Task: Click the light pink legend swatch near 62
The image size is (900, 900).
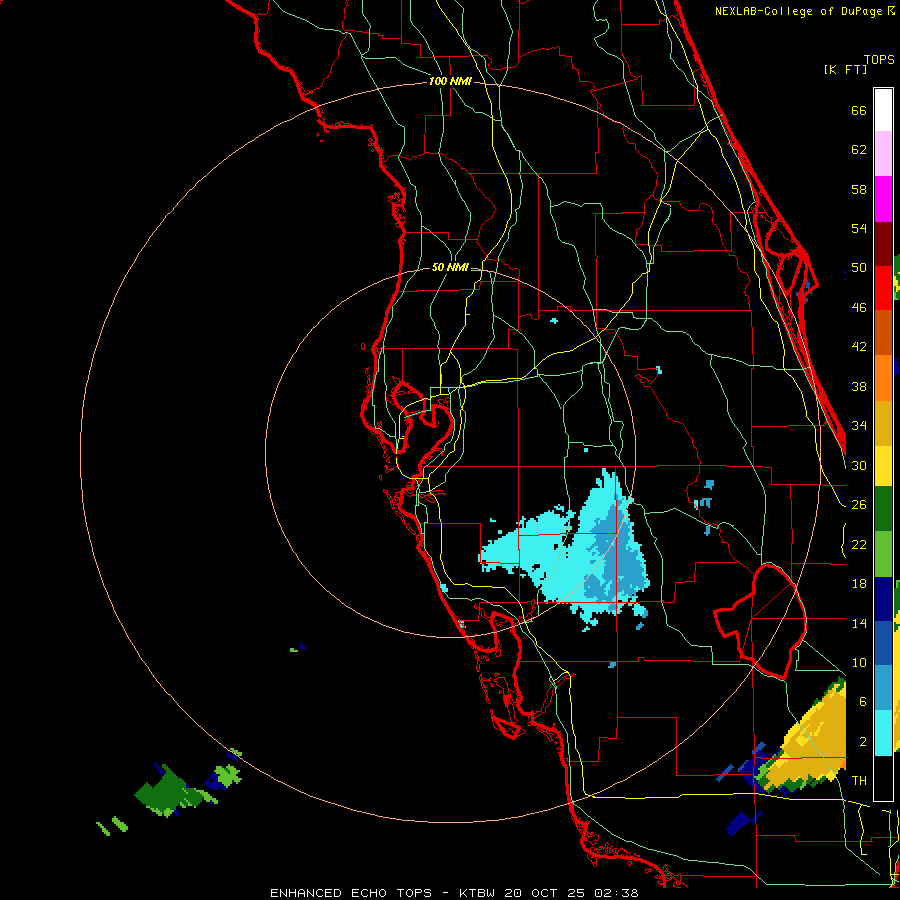Action: pos(883,154)
